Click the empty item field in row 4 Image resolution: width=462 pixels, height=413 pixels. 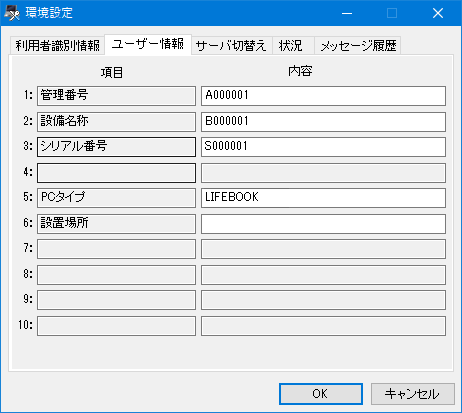point(116,173)
